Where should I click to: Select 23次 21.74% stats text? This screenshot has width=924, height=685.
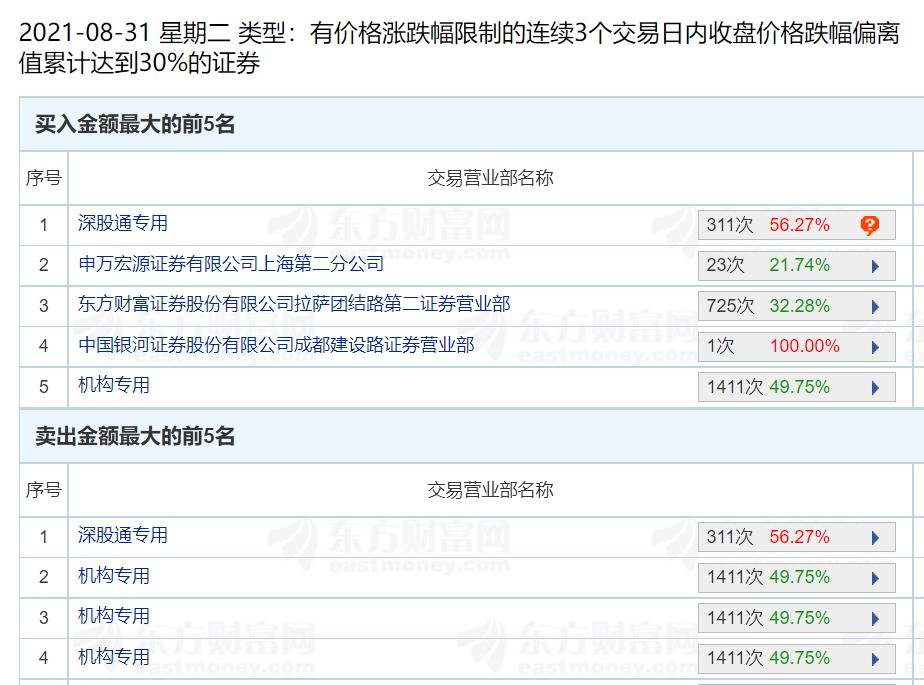tap(768, 265)
